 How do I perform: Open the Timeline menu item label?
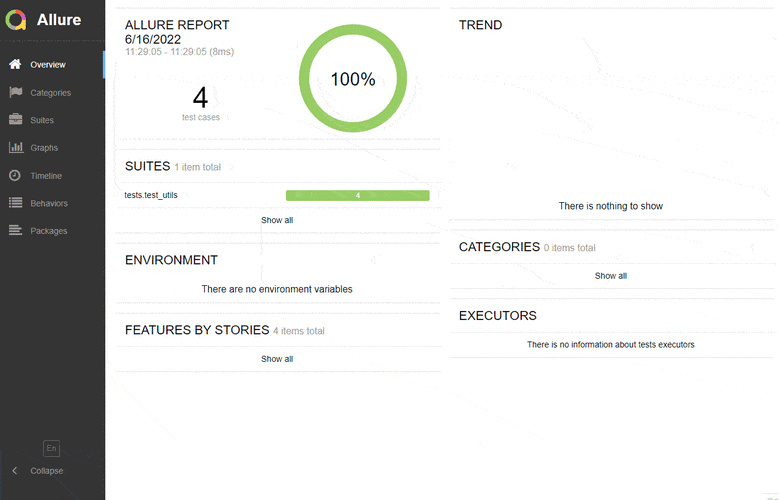click(x=46, y=176)
